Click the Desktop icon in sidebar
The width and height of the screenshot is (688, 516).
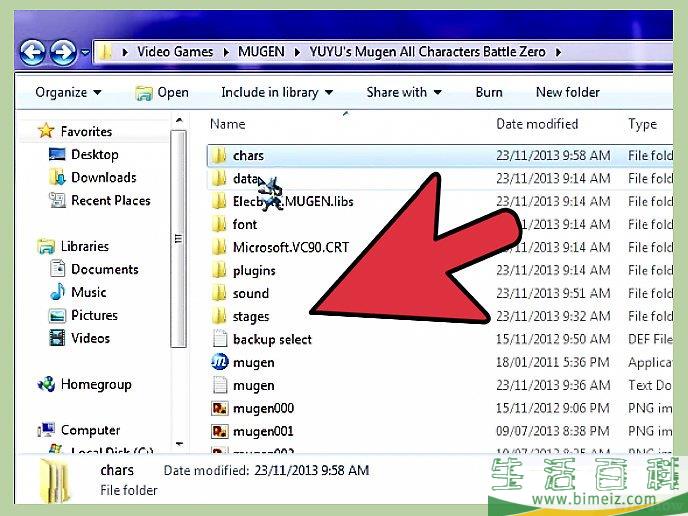57,154
